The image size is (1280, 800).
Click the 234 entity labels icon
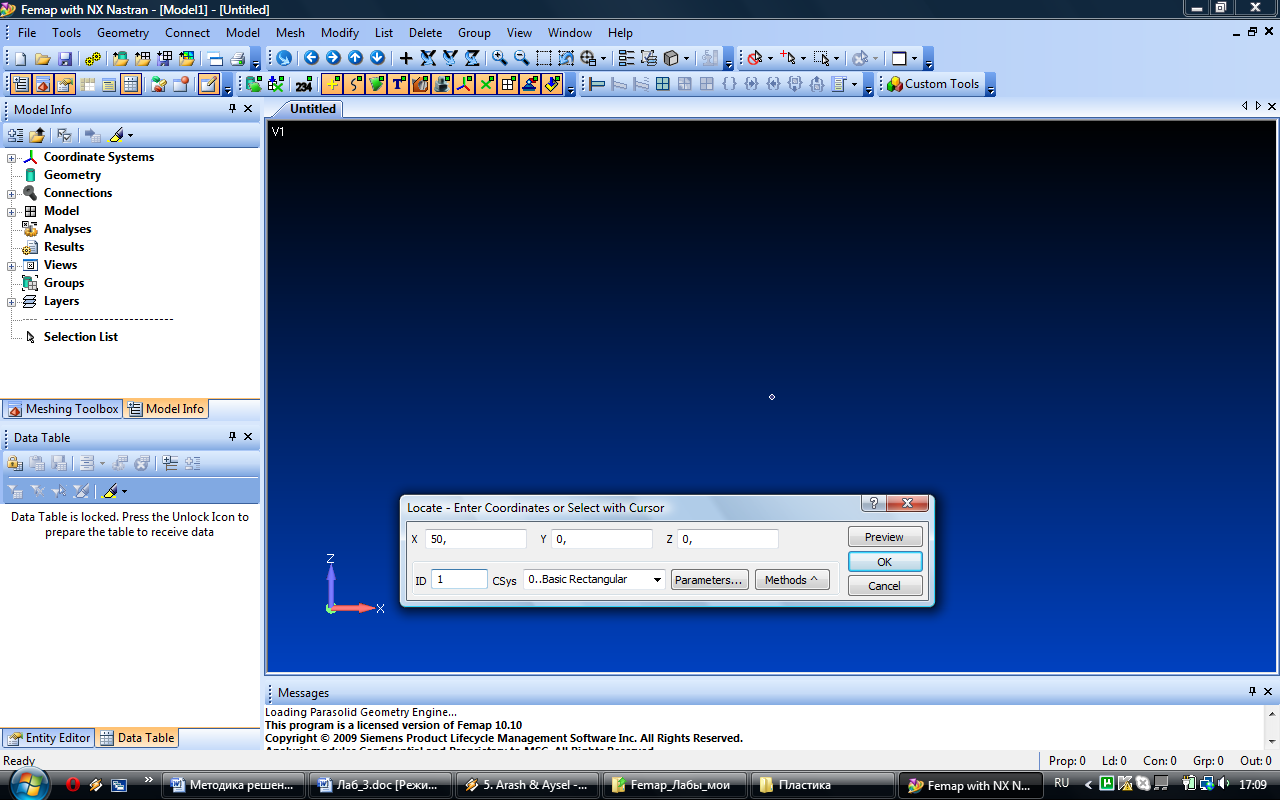coord(305,84)
